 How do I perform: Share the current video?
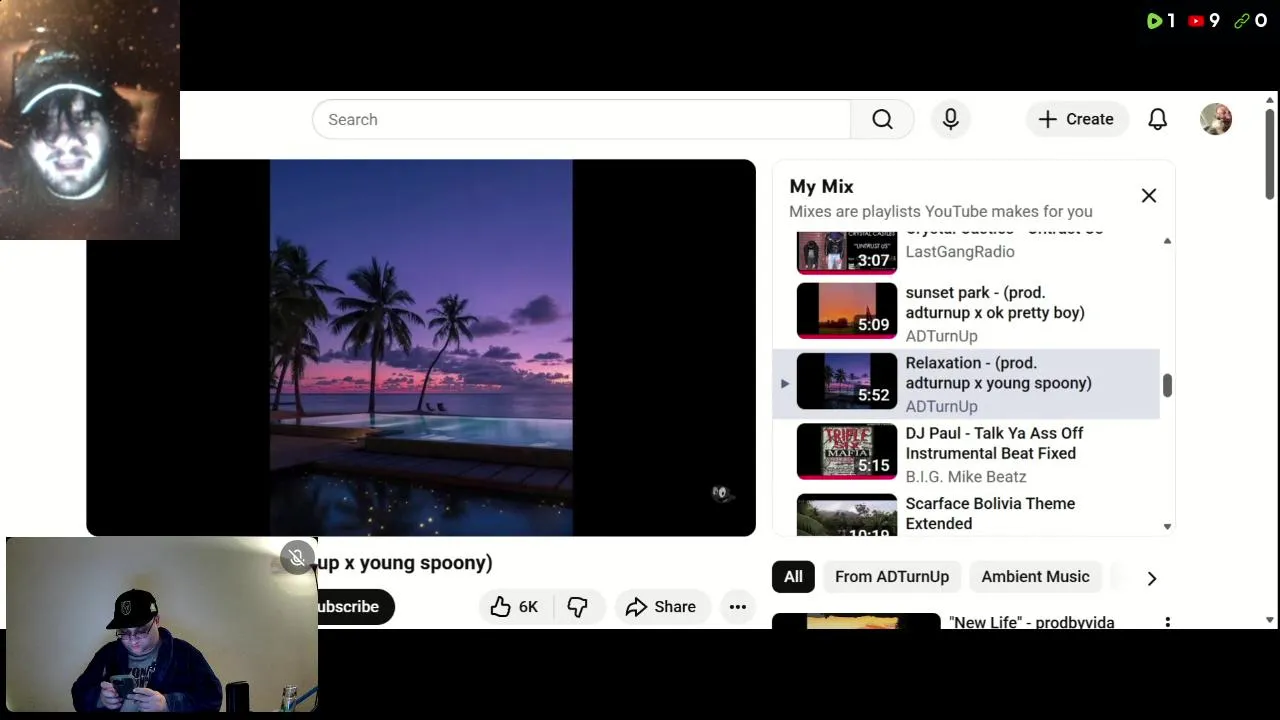(x=661, y=607)
